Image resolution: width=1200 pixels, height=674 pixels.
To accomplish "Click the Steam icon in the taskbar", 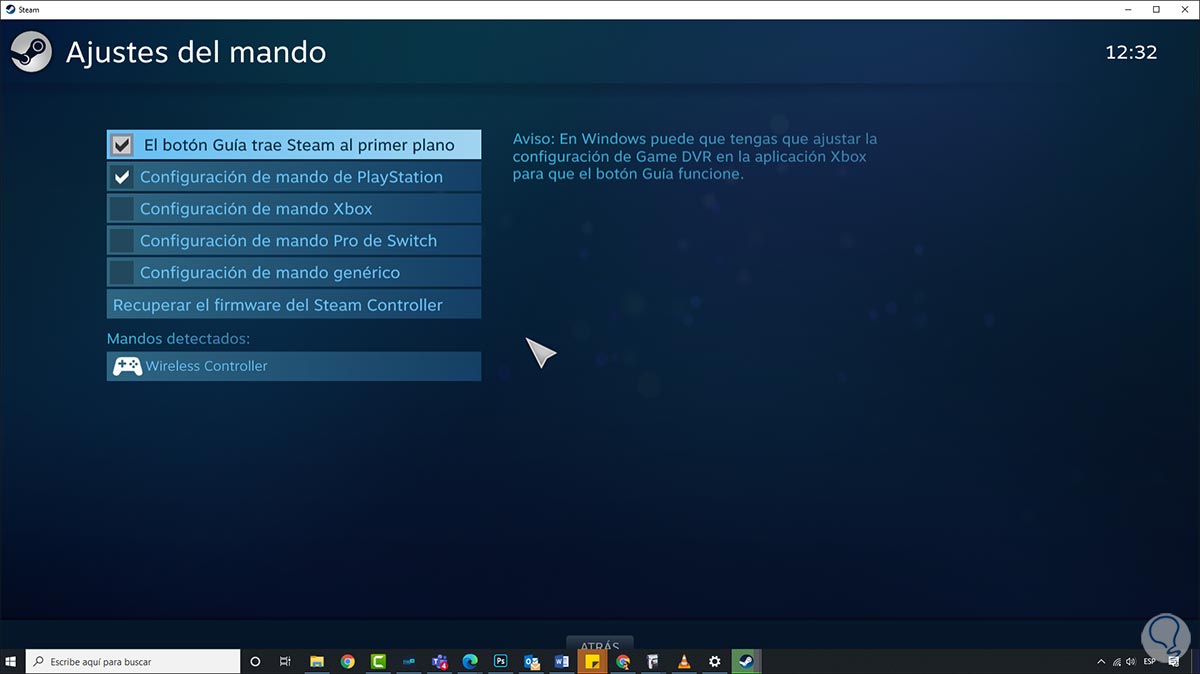I will 744,661.
